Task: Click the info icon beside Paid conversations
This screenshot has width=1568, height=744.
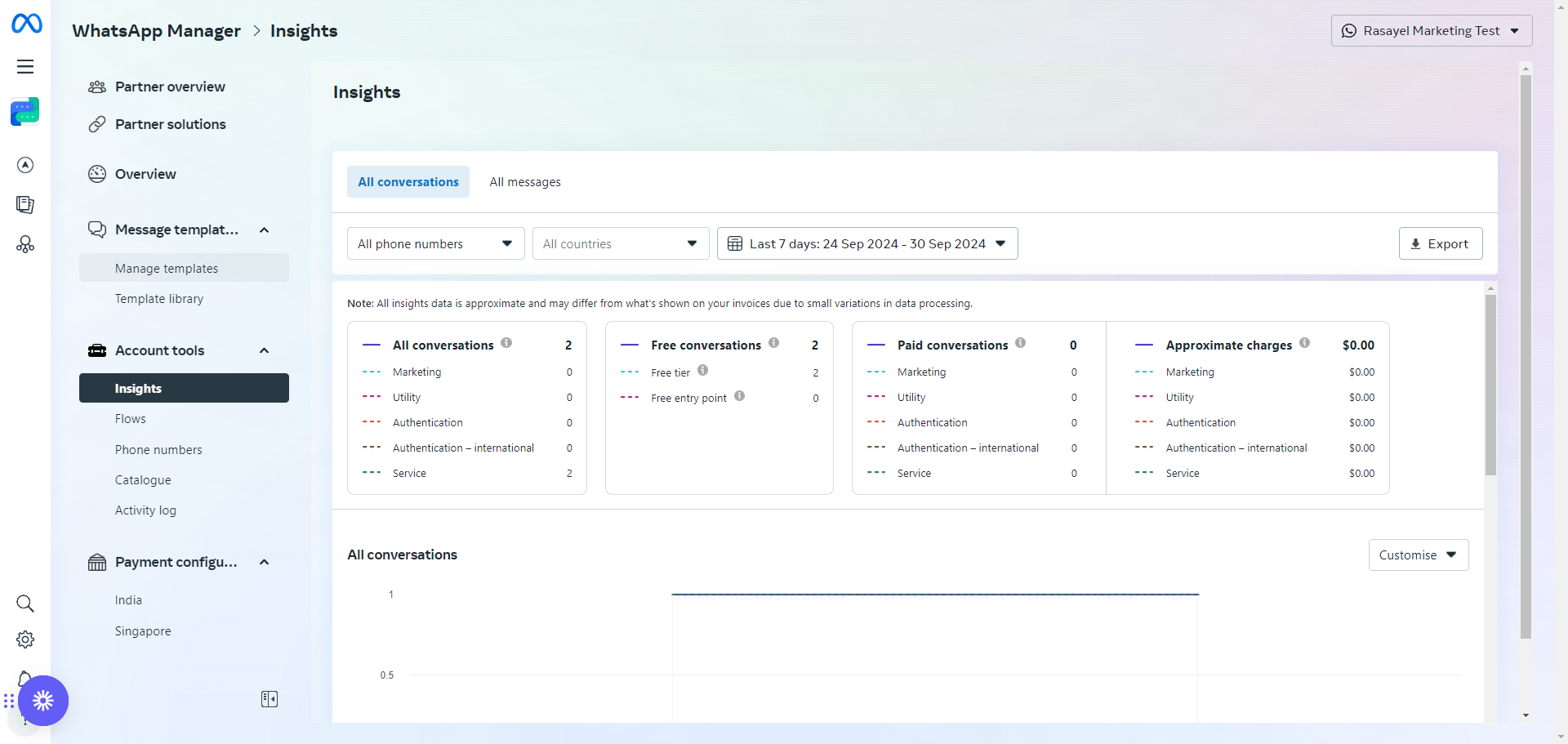Action: 1020,343
